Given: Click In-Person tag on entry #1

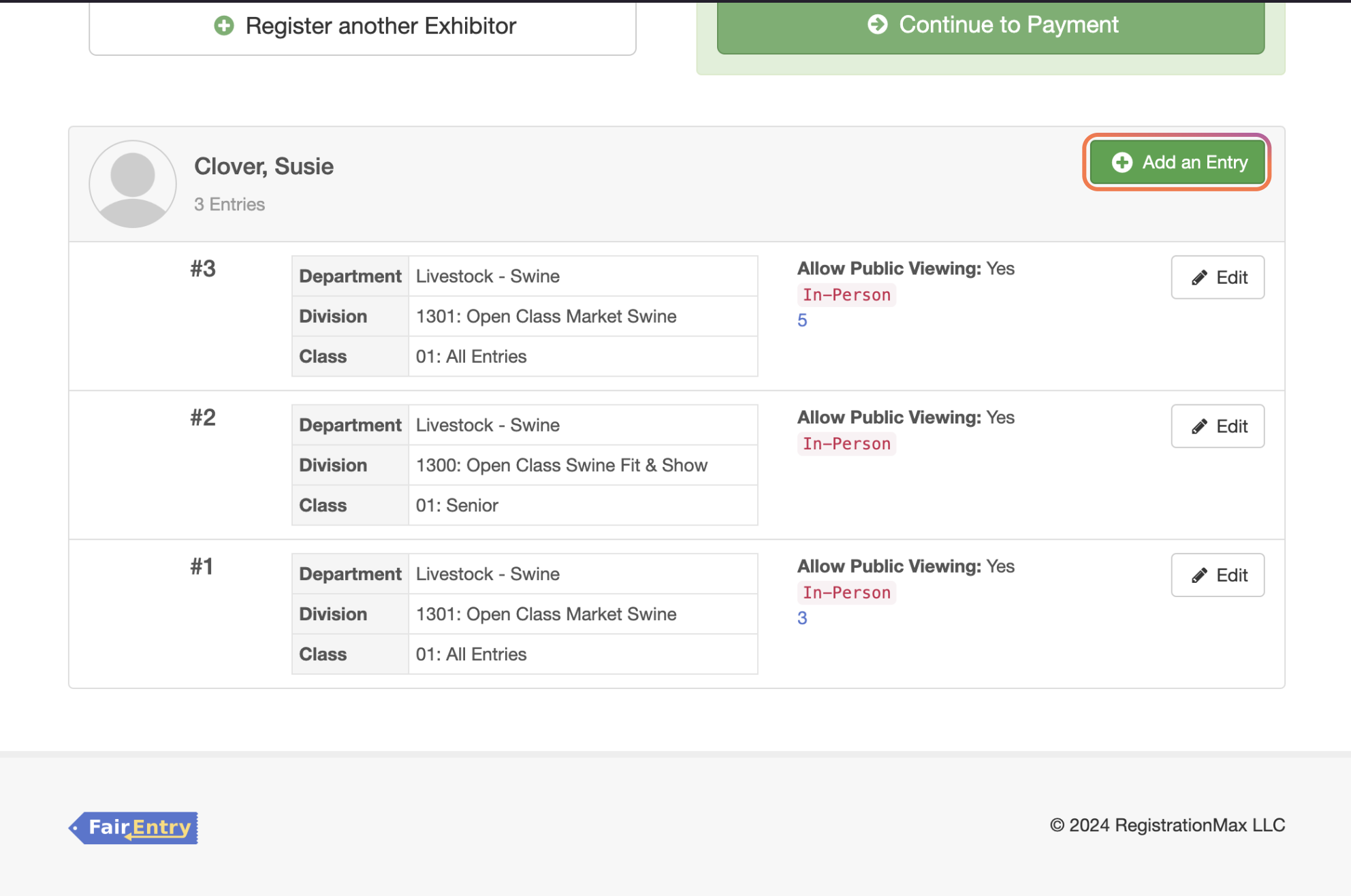Looking at the screenshot, I should 846,593.
